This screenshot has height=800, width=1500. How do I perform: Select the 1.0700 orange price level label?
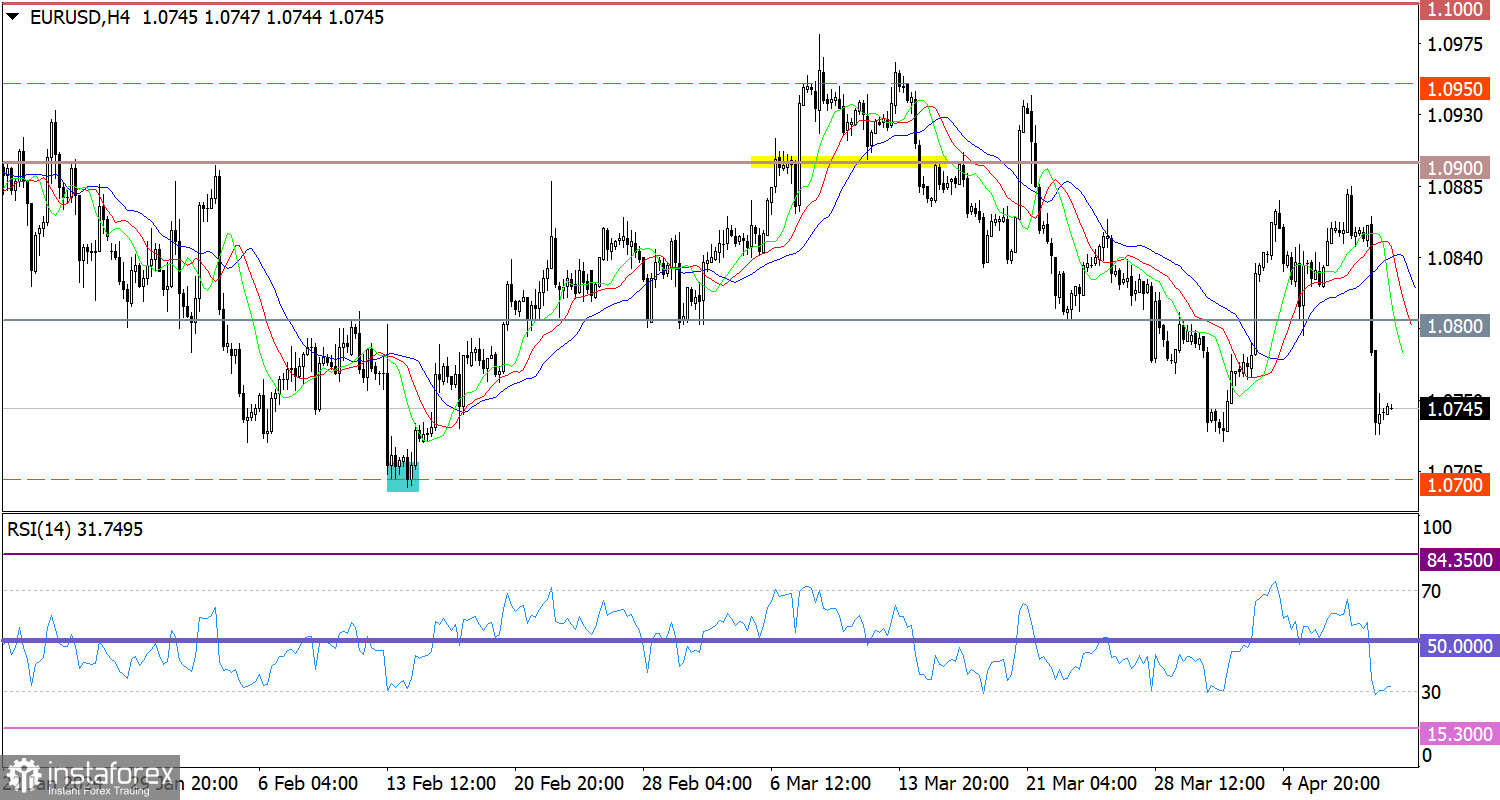pyautogui.click(x=1456, y=485)
